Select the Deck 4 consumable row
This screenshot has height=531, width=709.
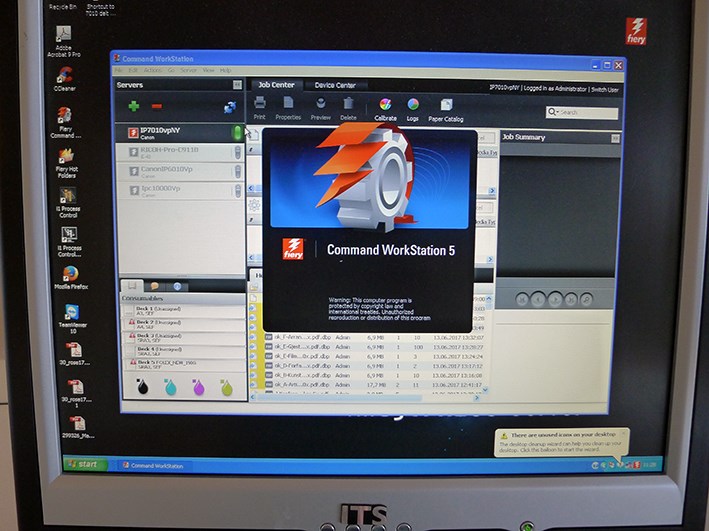tap(184, 351)
